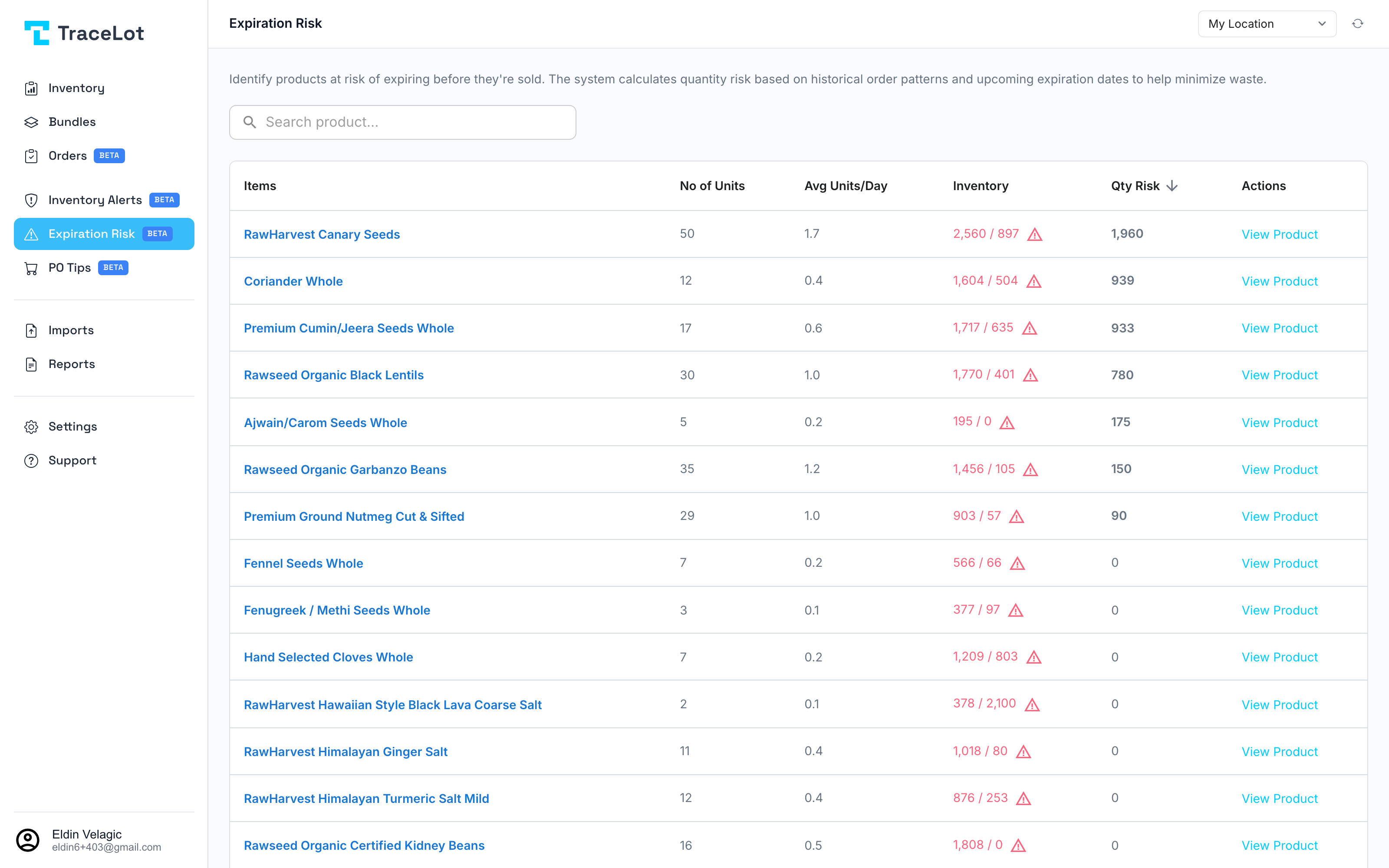Open the RawHarvest Canary Seeds item link

(321, 234)
